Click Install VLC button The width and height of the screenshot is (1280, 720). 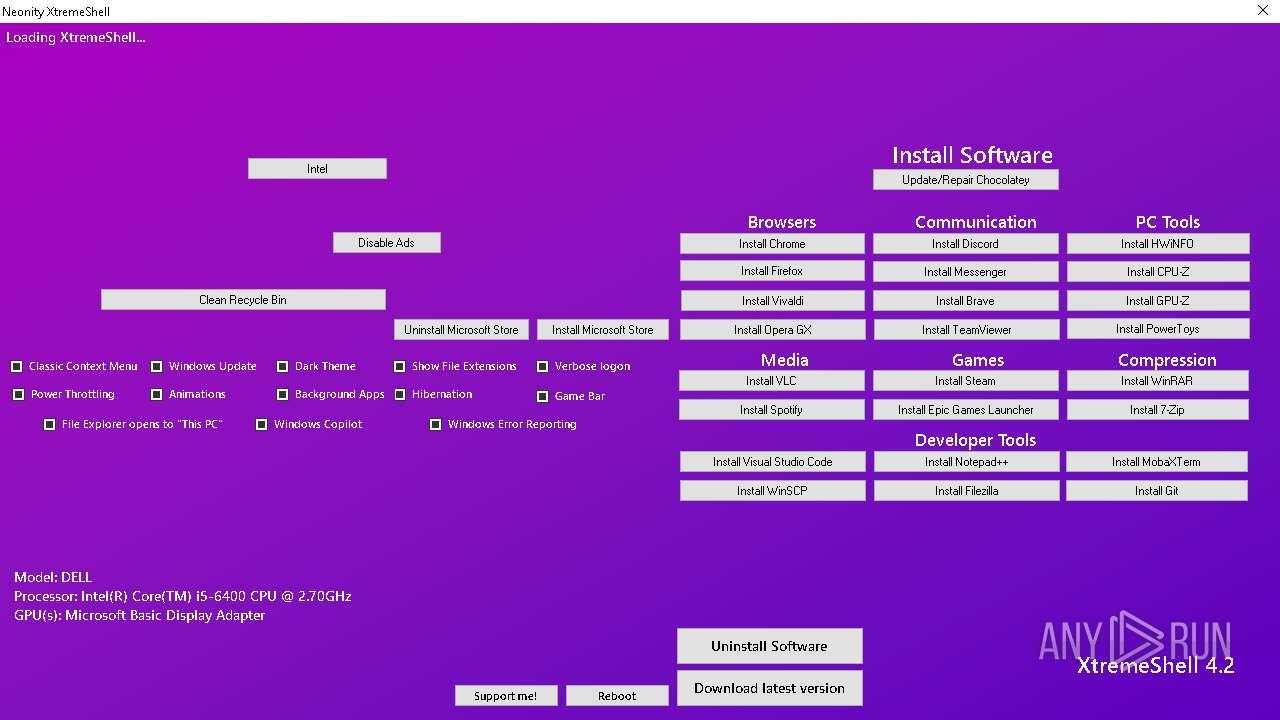pos(771,381)
